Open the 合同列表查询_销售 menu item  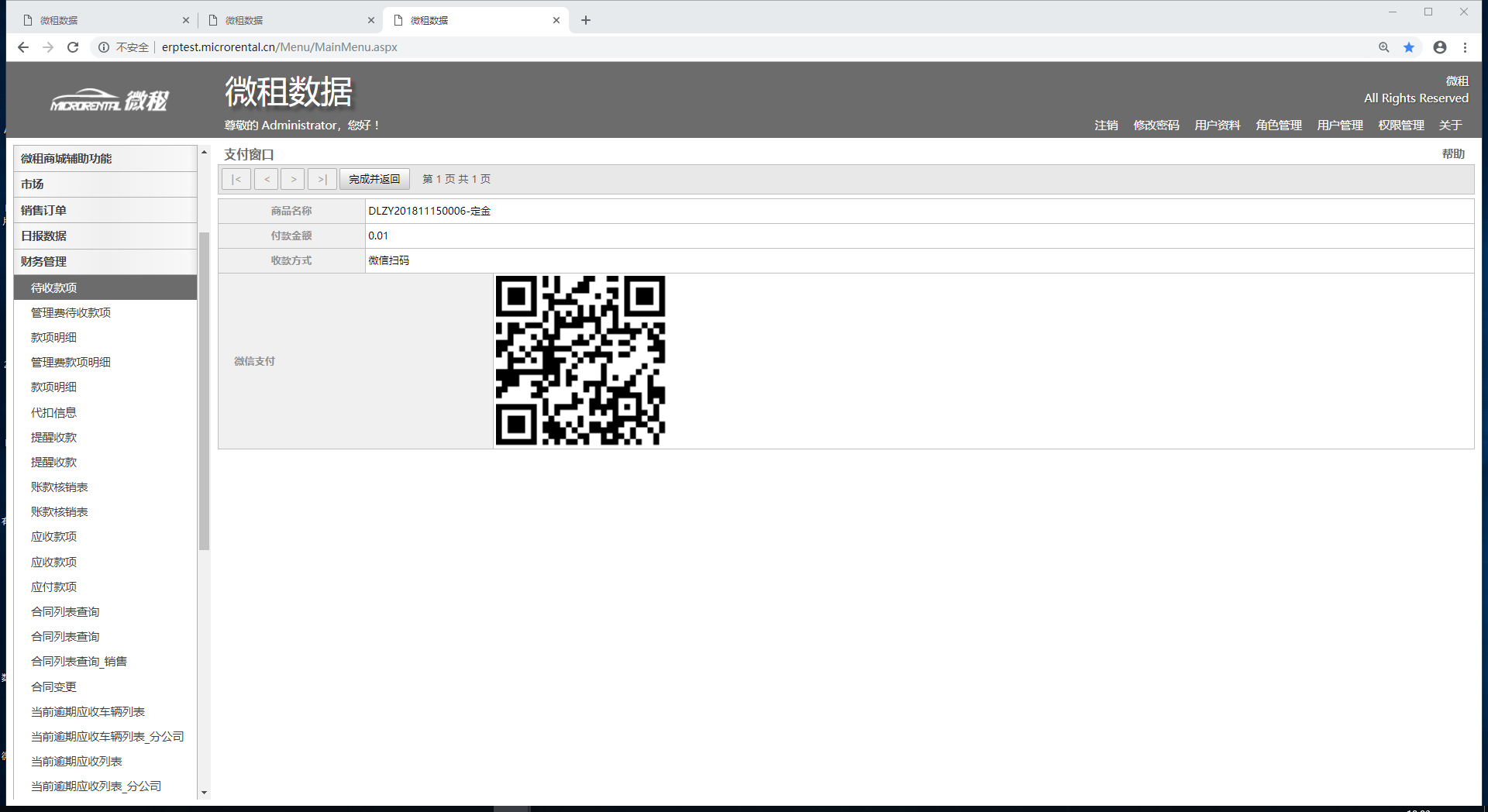[x=79, y=662]
